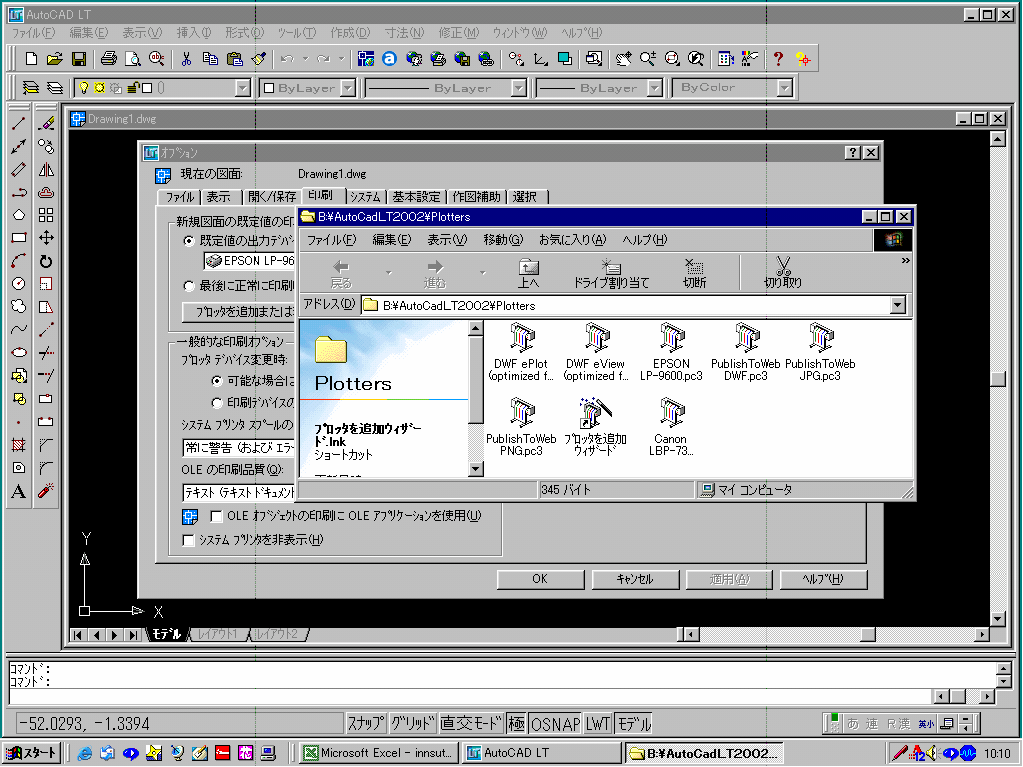Click OK in the Options dialog
1023x767 pixels.
[540, 579]
